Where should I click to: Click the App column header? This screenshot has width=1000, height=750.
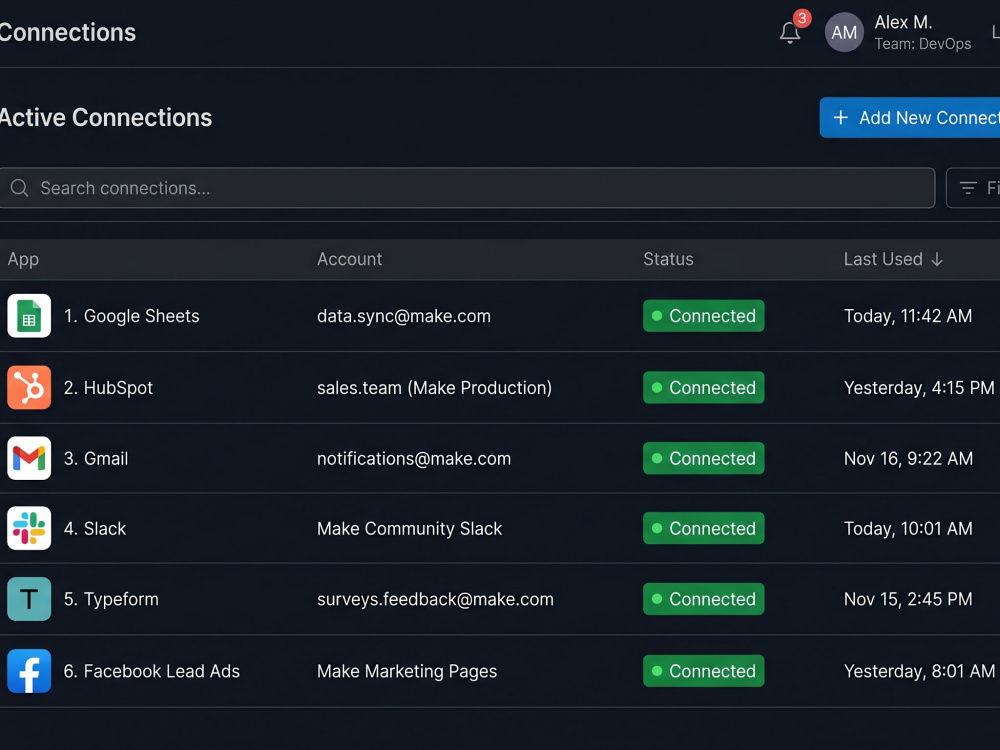point(23,259)
